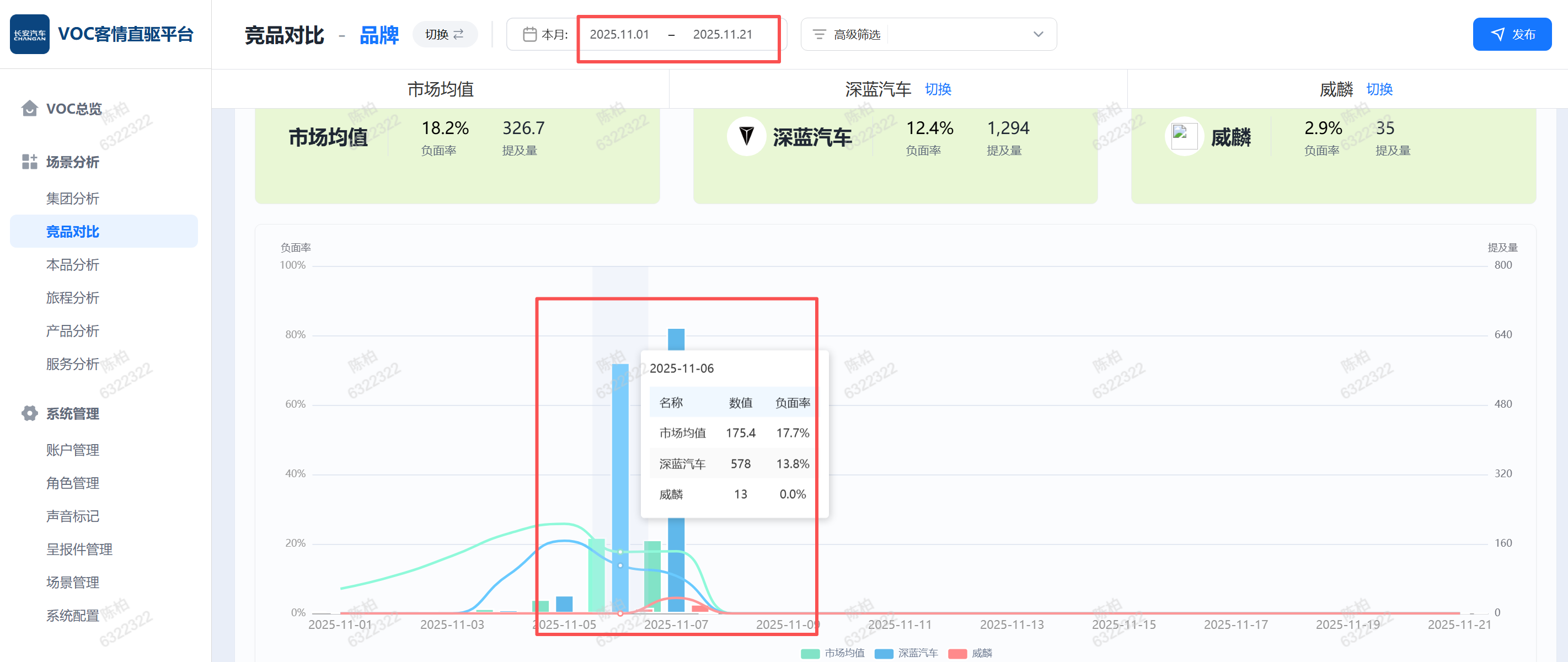
Task: Click 切换 next to 深蓝汽车 header
Action: (938, 89)
